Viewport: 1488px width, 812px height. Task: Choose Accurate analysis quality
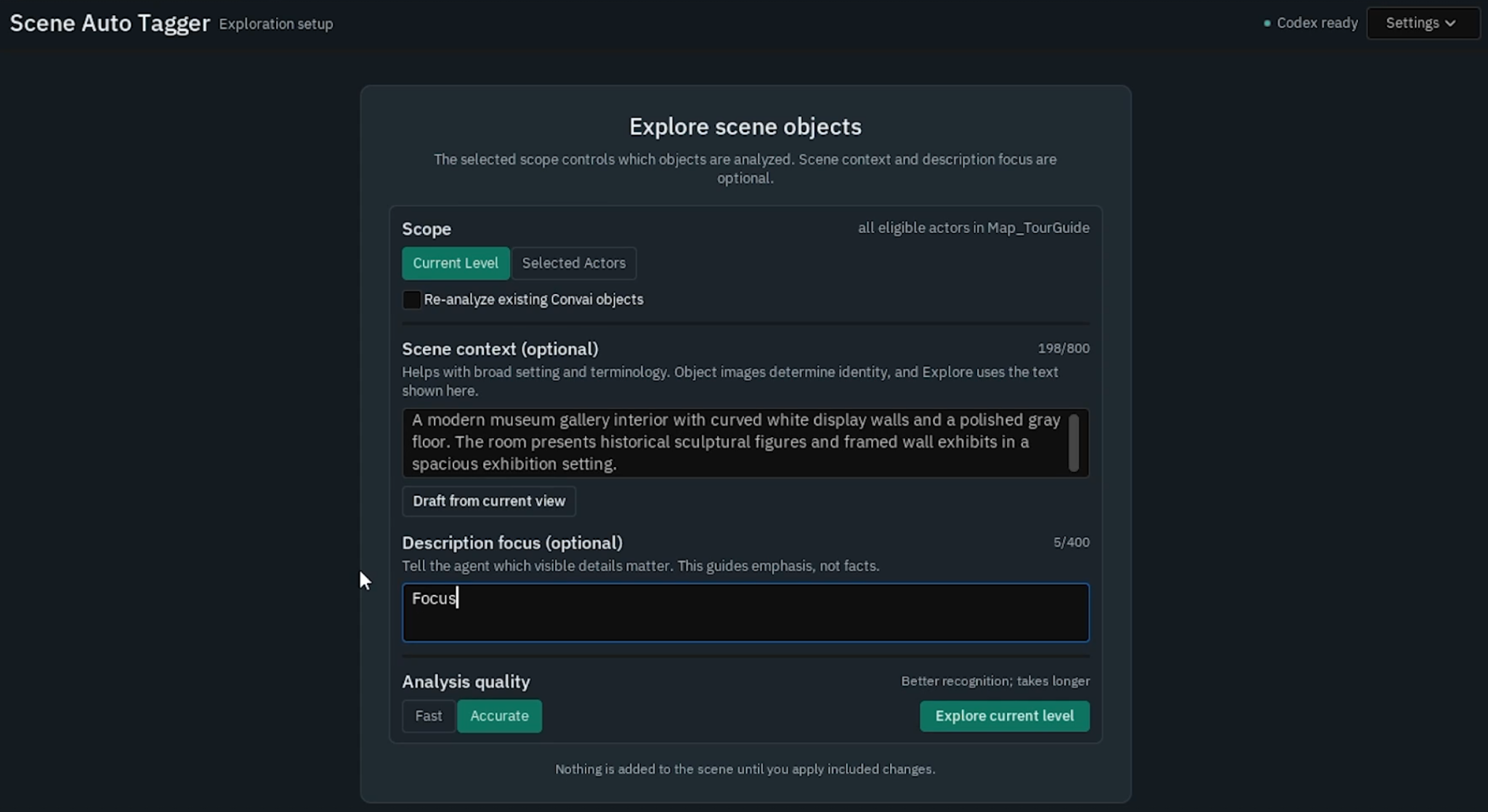(499, 716)
